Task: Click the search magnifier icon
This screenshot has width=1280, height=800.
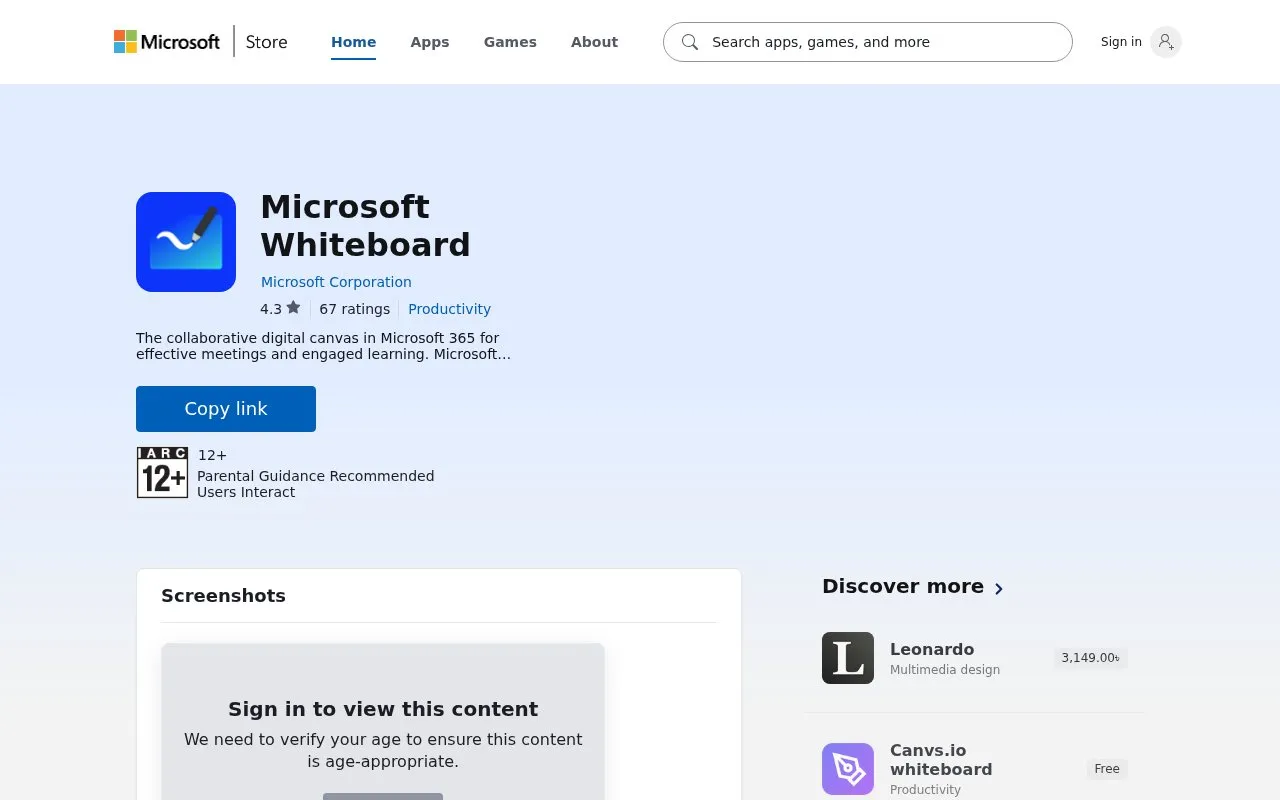Action: point(689,42)
